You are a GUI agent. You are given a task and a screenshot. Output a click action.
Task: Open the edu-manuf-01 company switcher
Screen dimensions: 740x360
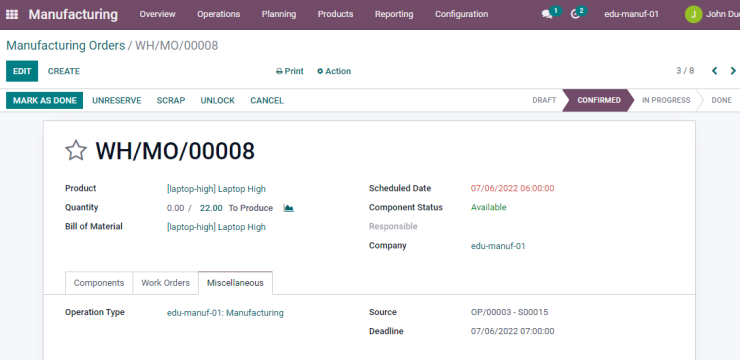click(631, 14)
